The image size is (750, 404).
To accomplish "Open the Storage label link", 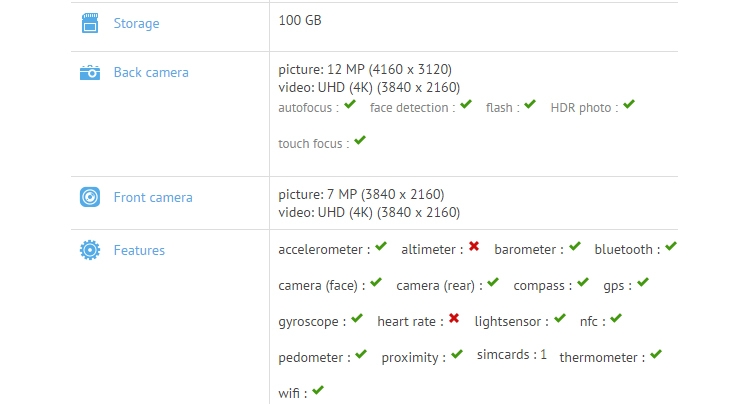I will point(136,23).
